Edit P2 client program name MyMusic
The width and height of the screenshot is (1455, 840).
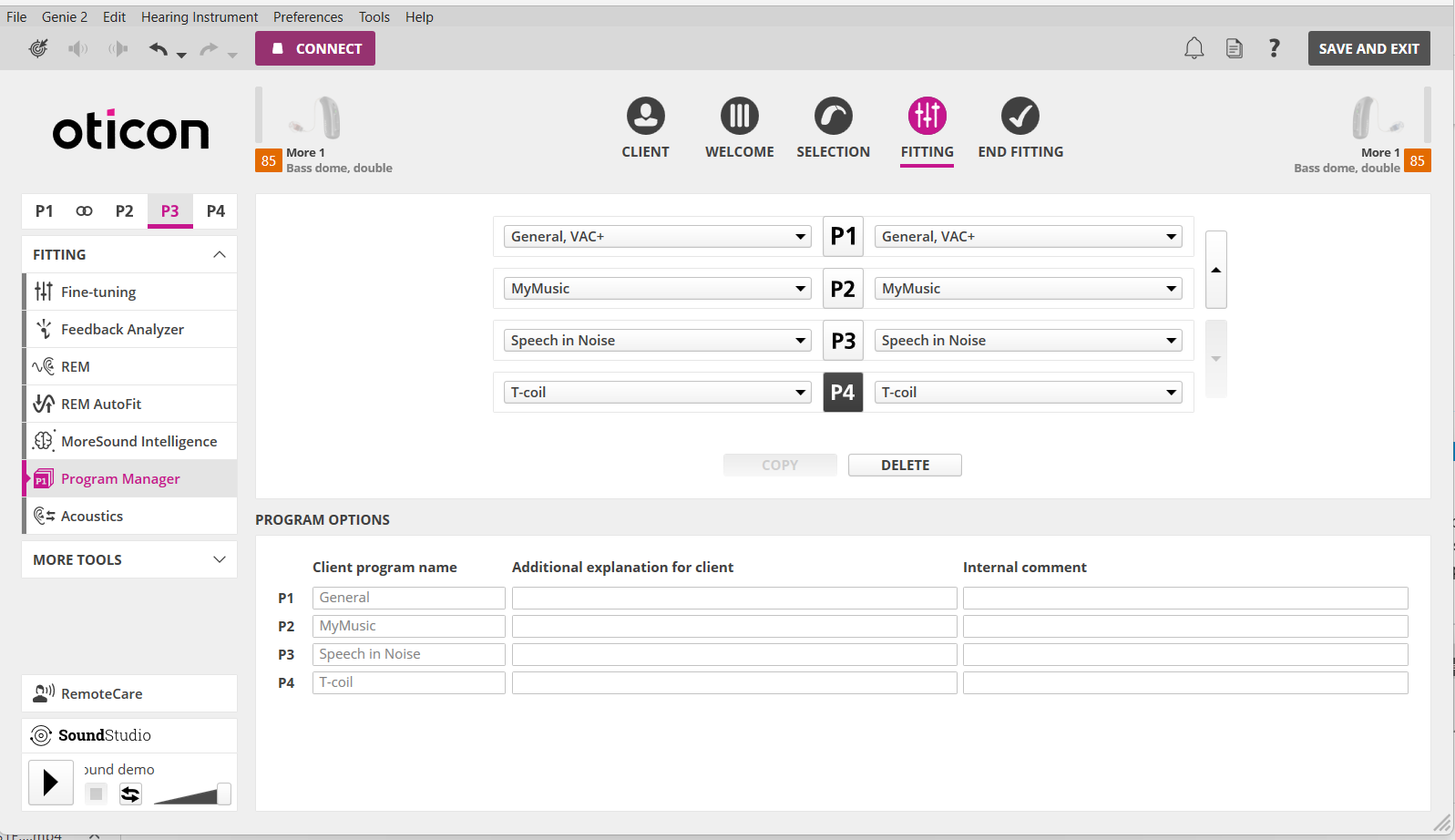408,626
